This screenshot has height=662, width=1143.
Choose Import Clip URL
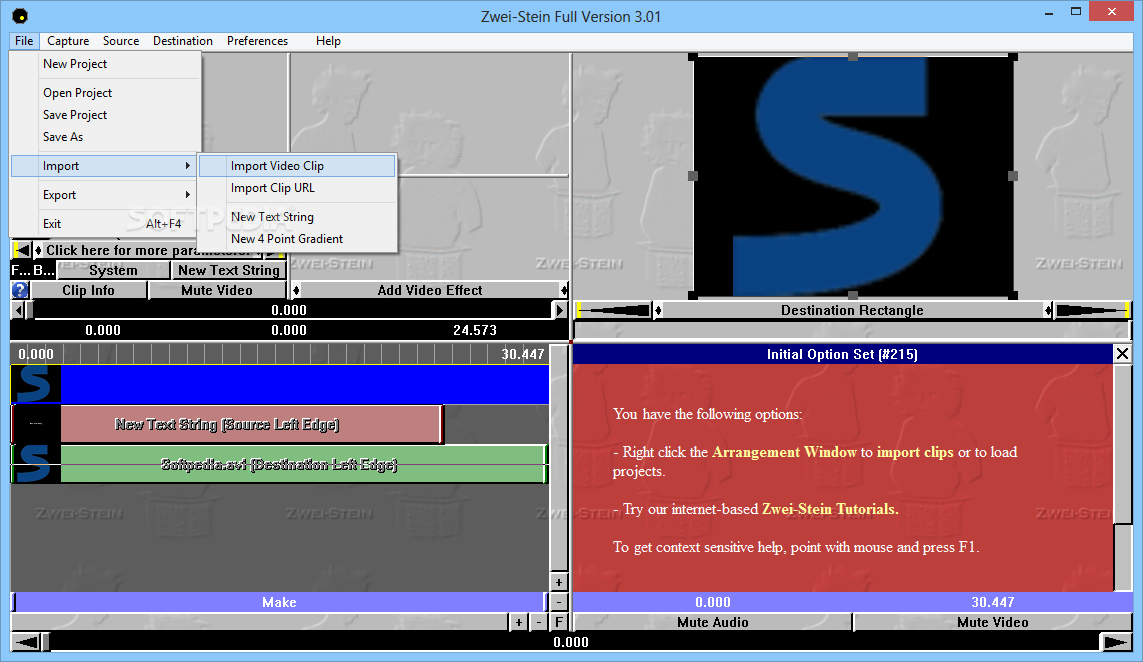[297, 188]
